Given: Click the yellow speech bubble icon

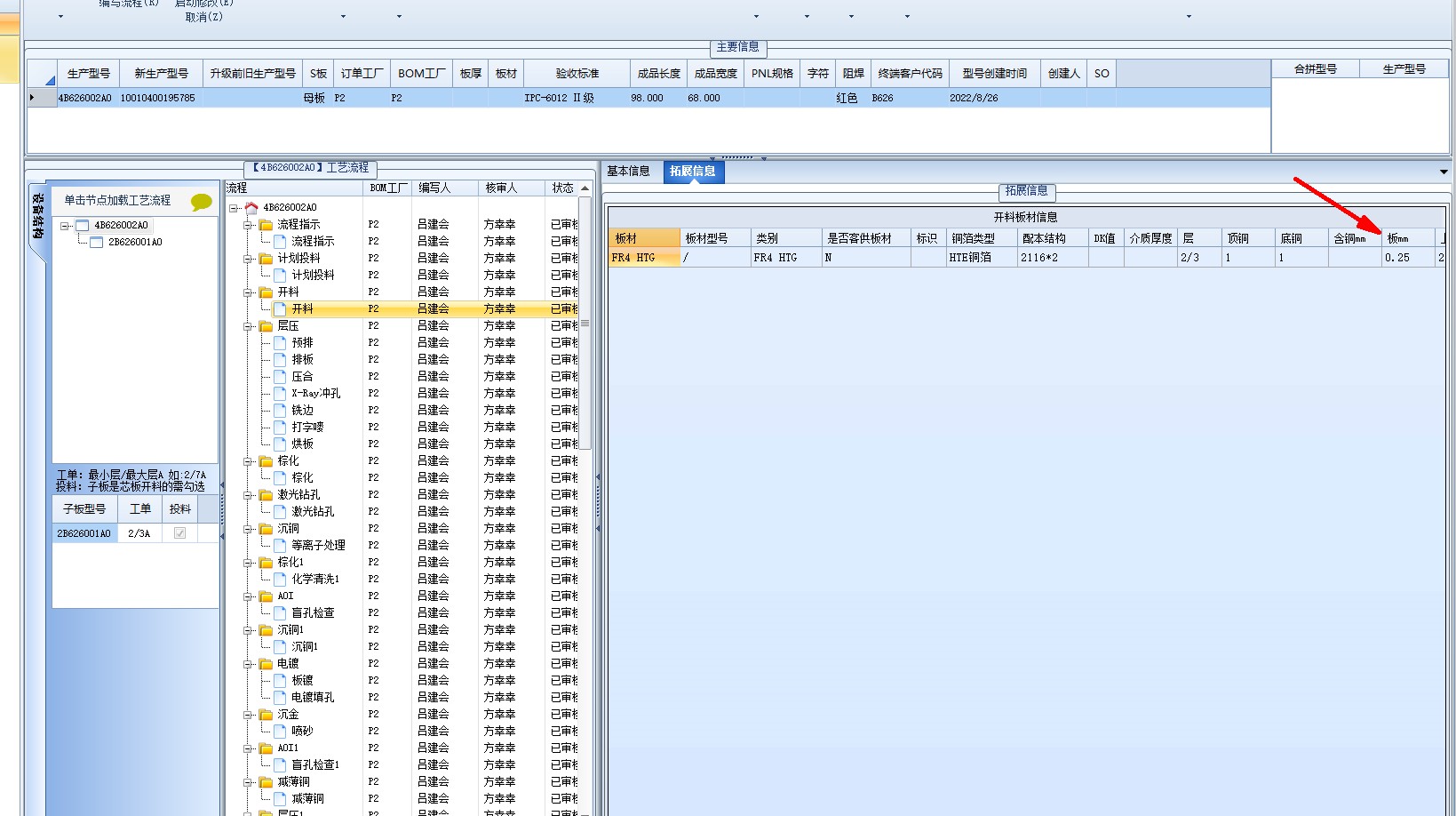Looking at the screenshot, I should tap(202, 202).
